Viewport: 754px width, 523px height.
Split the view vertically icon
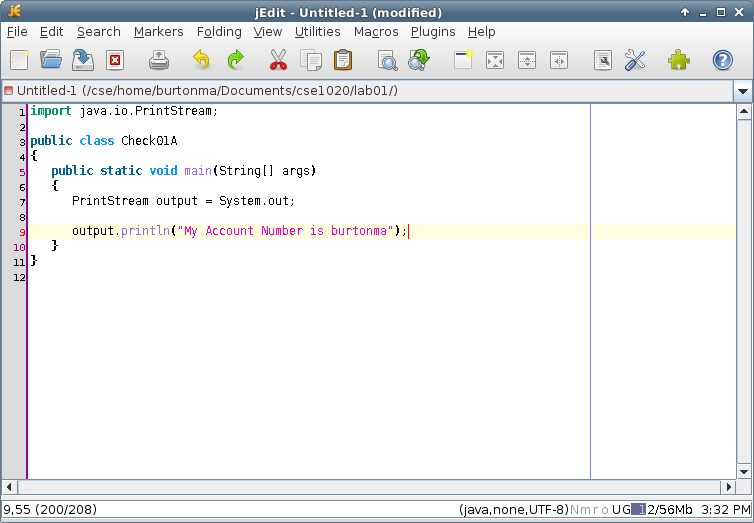(x=559, y=61)
